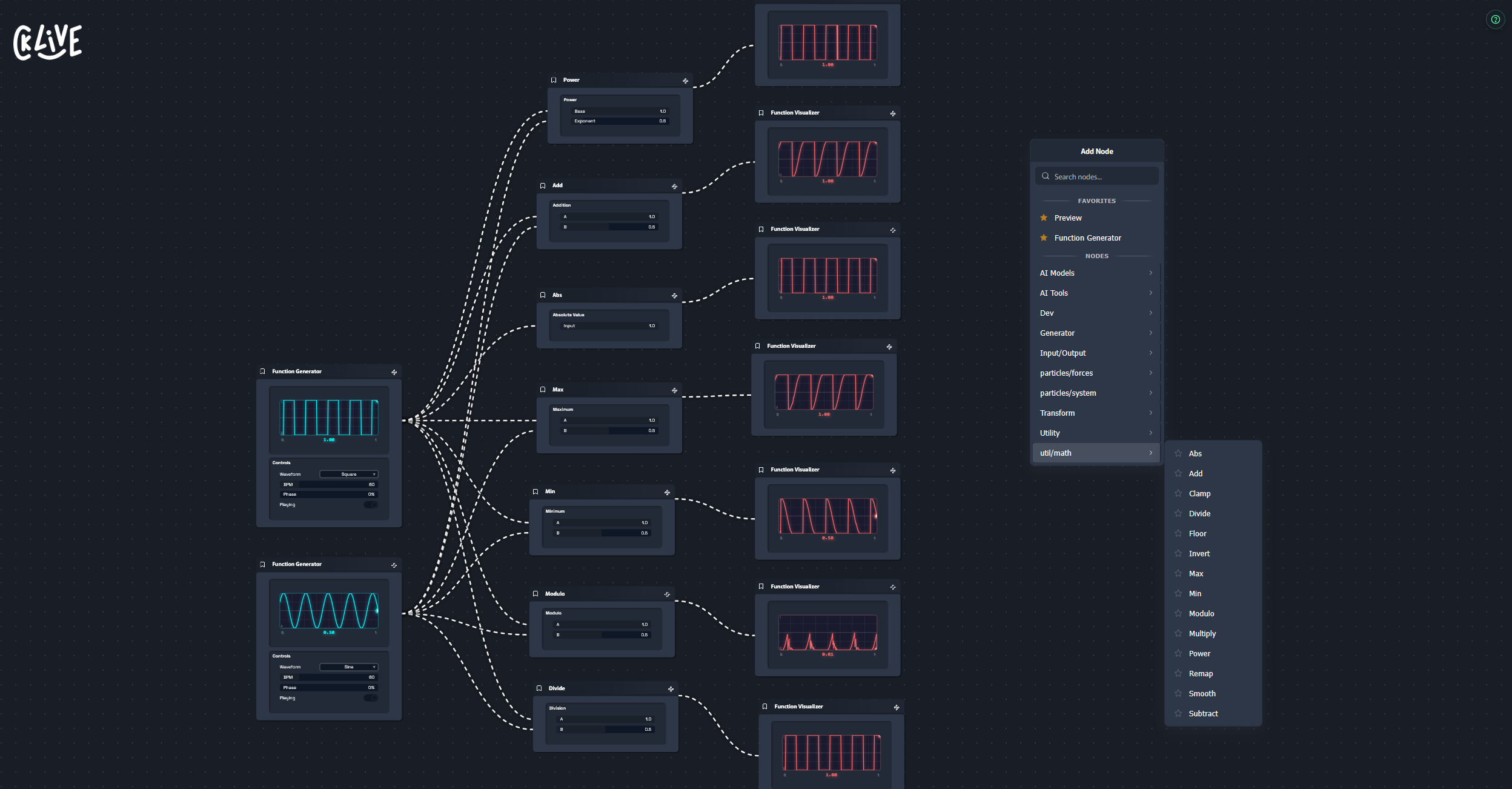This screenshot has height=789, width=1512.
Task: Open the Waveform dropdown showing Square
Action: click(x=349, y=474)
